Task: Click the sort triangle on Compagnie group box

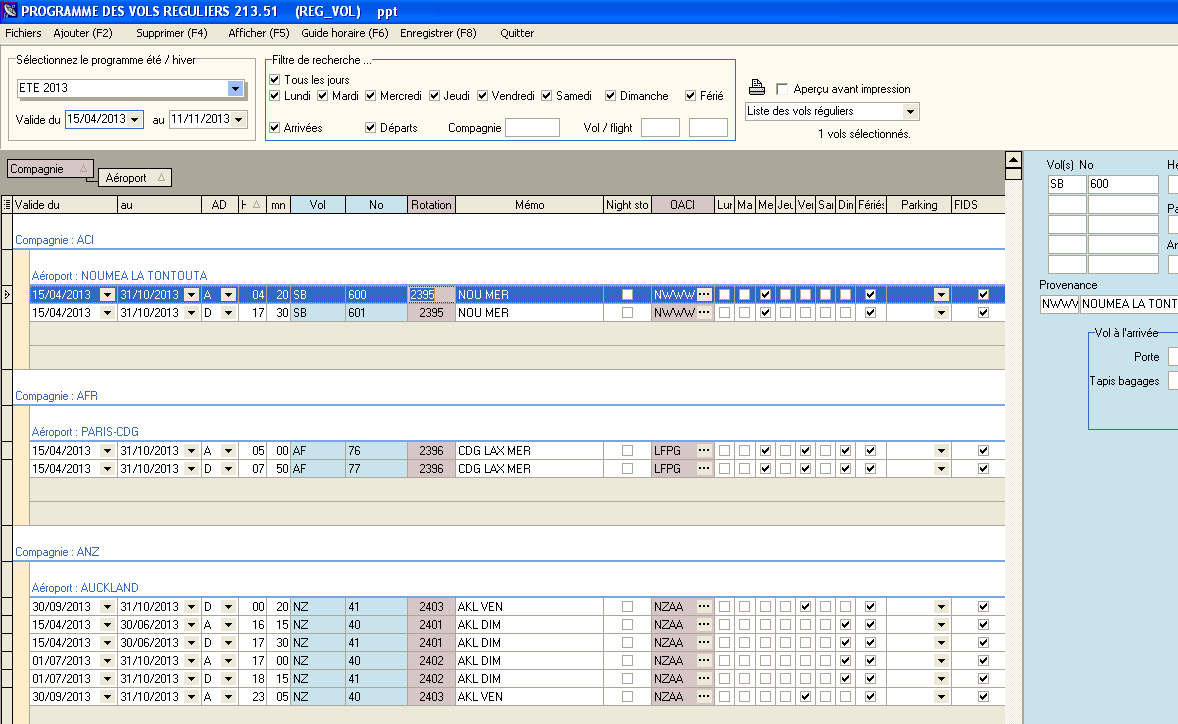Action: click(x=83, y=169)
